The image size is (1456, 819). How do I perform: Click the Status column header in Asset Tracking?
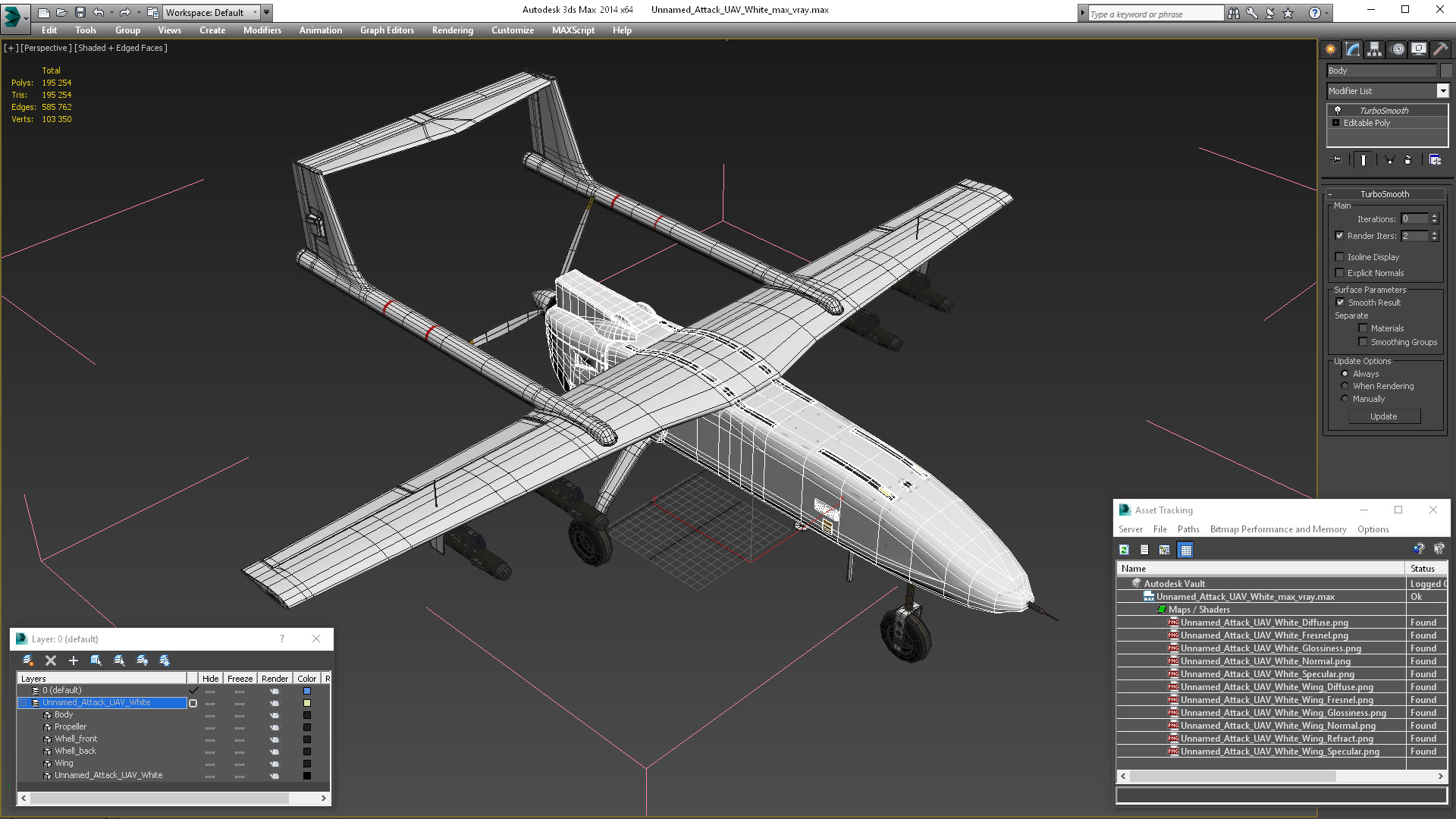coord(1426,569)
